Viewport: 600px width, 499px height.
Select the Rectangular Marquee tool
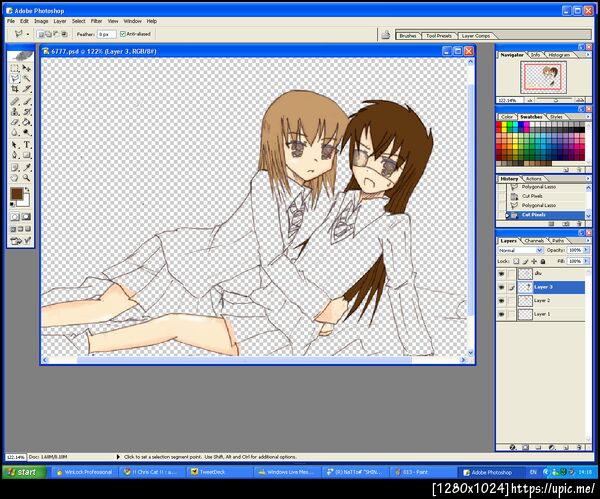pos(15,68)
